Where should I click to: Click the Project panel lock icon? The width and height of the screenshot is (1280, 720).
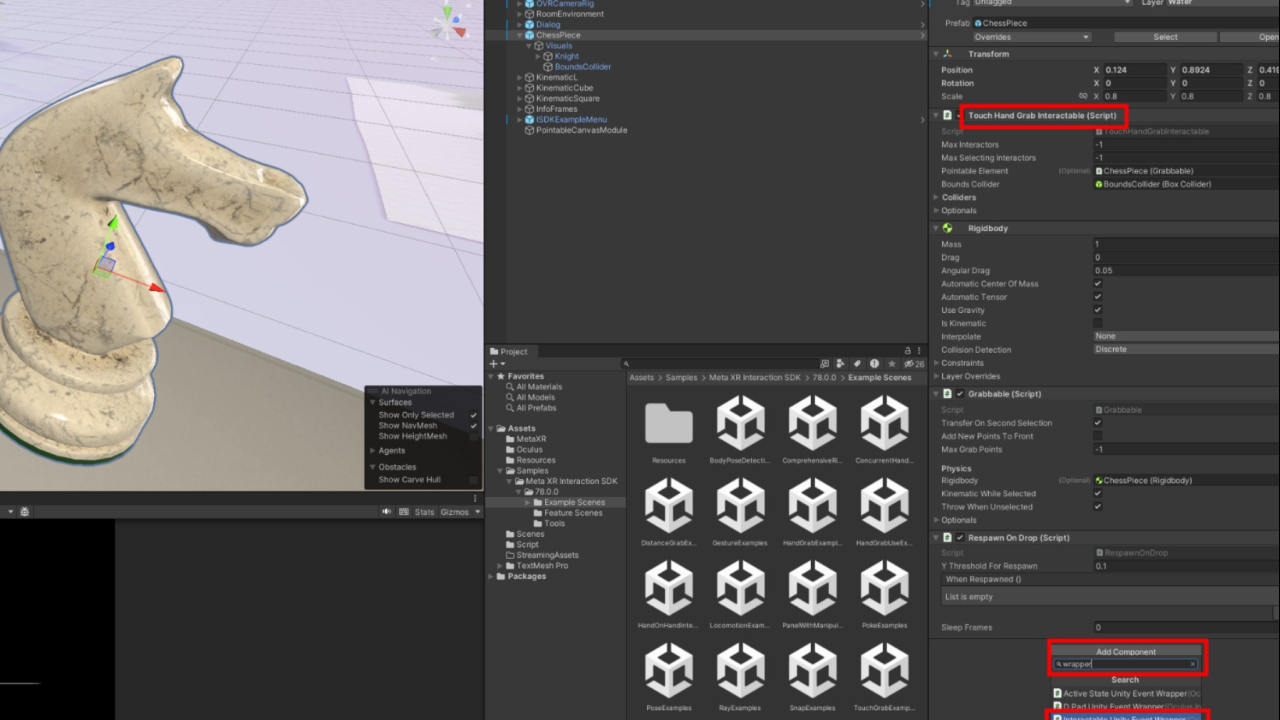coord(908,351)
